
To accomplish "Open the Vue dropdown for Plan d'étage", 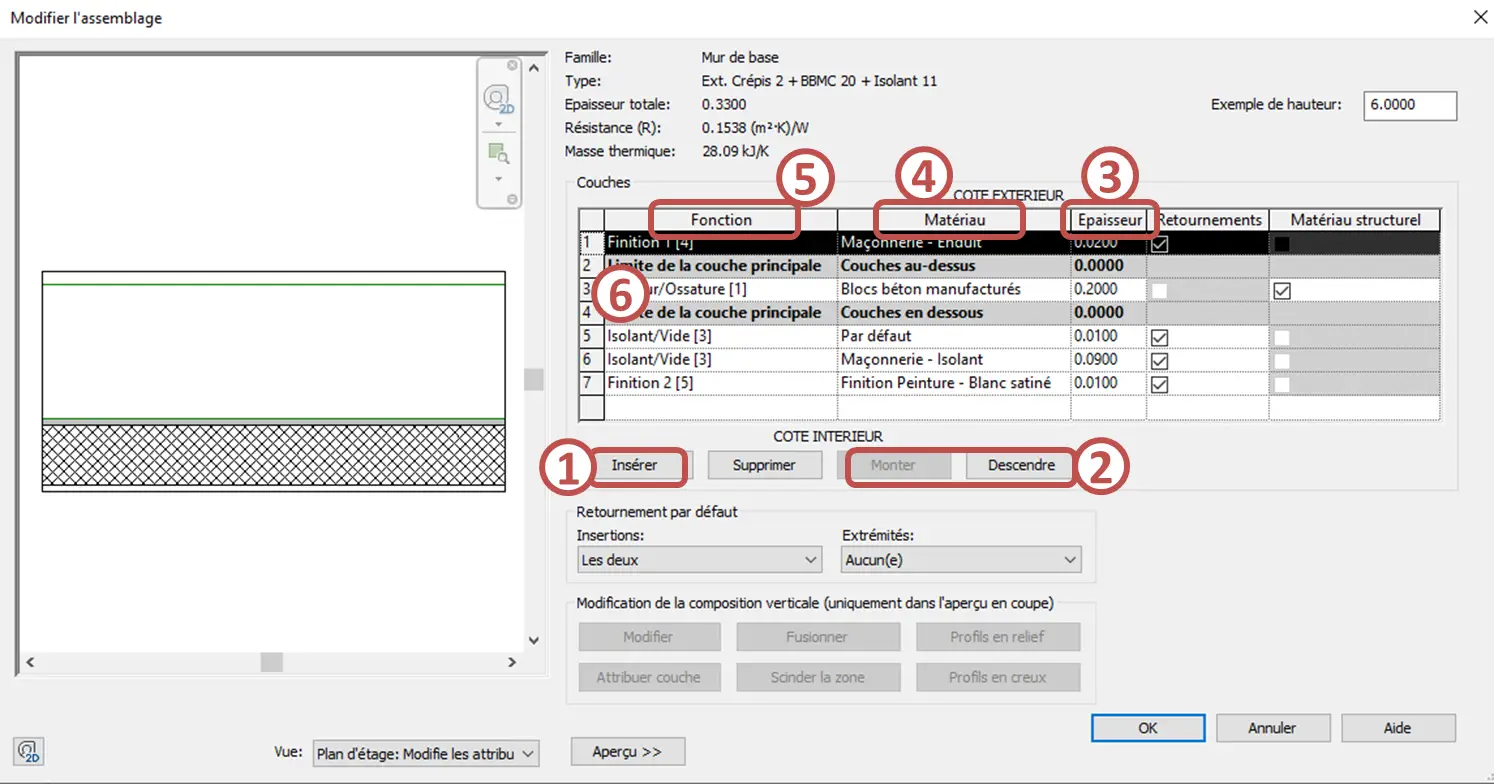I will coord(426,754).
